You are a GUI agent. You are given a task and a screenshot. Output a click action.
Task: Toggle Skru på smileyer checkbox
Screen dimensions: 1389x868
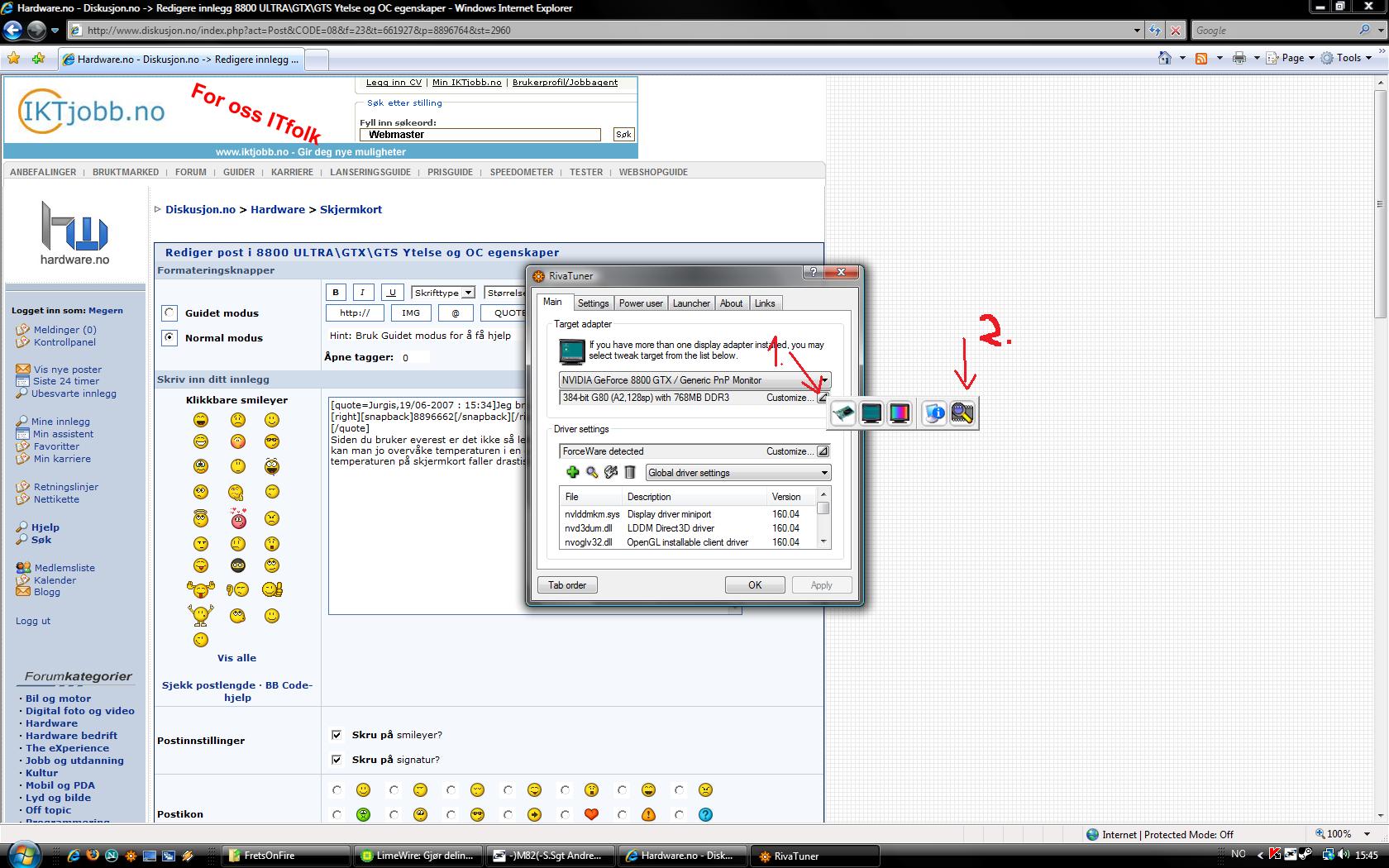tap(337, 734)
